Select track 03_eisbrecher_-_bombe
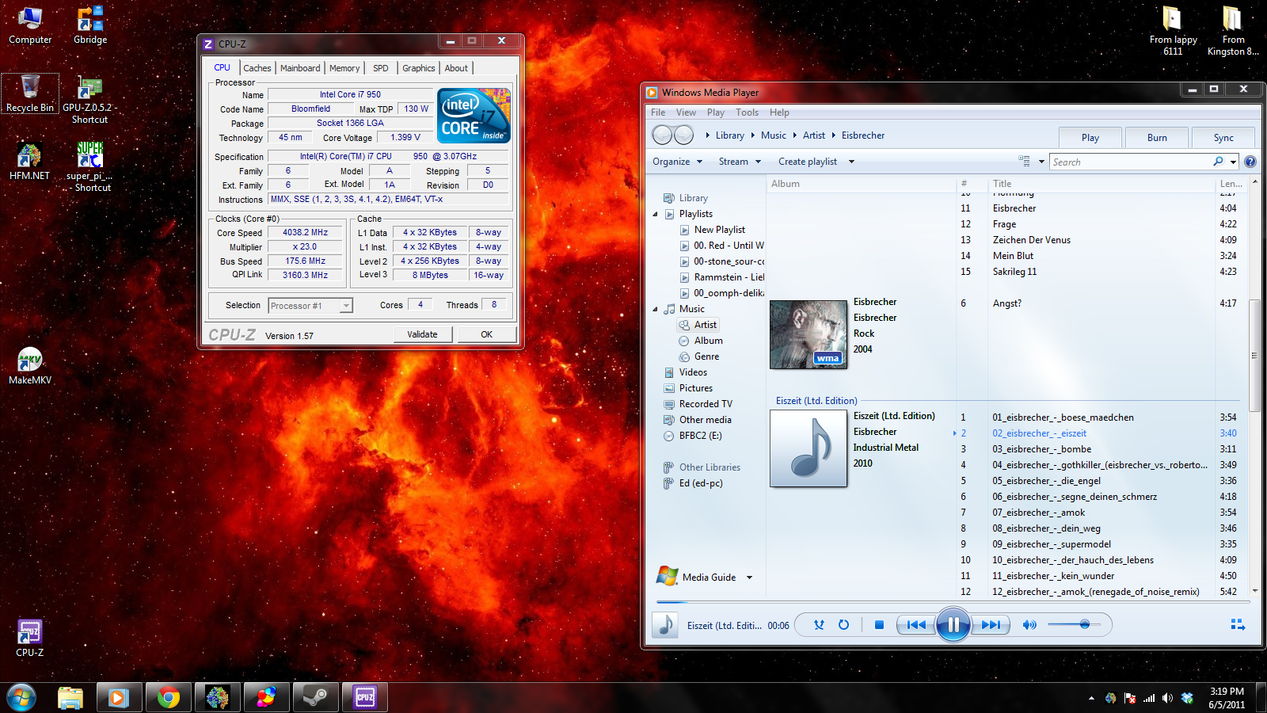This screenshot has height=713, width=1267. pyautogui.click(x=1041, y=449)
